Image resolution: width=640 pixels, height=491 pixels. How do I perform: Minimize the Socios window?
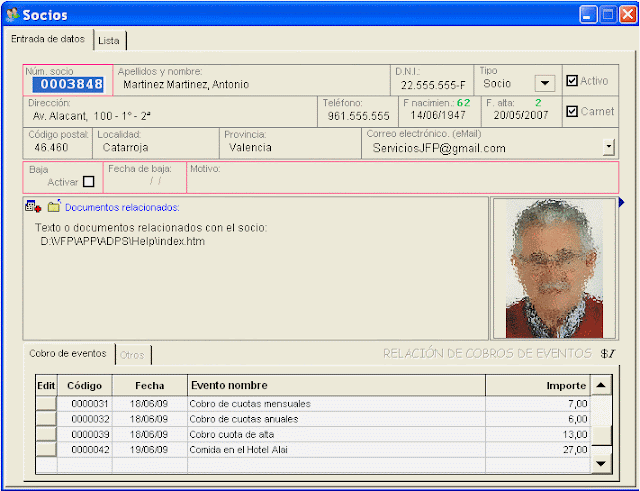click(x=588, y=15)
